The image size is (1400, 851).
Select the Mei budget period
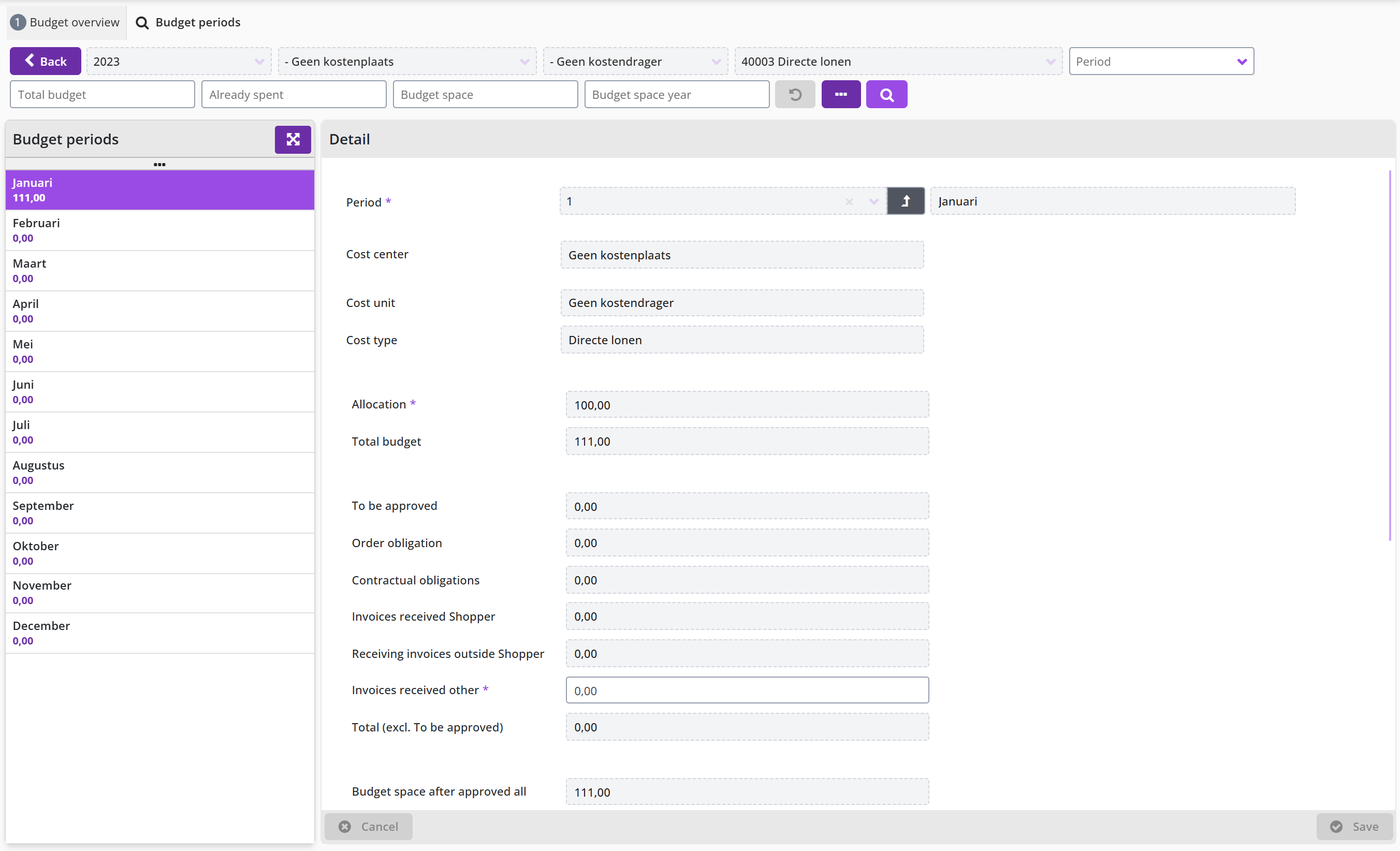click(159, 351)
